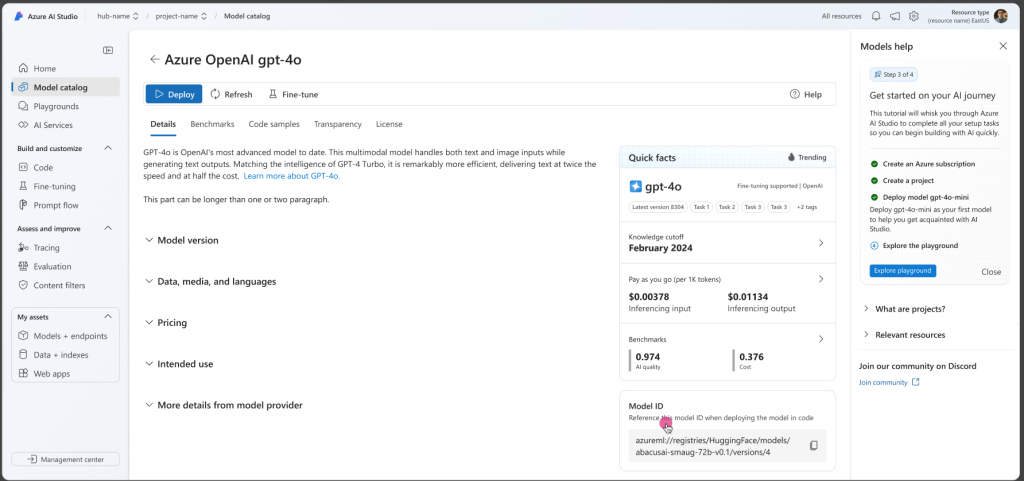The width and height of the screenshot is (1024, 481).
Task: Click the Model catalog breadcrumb
Action: point(247,16)
